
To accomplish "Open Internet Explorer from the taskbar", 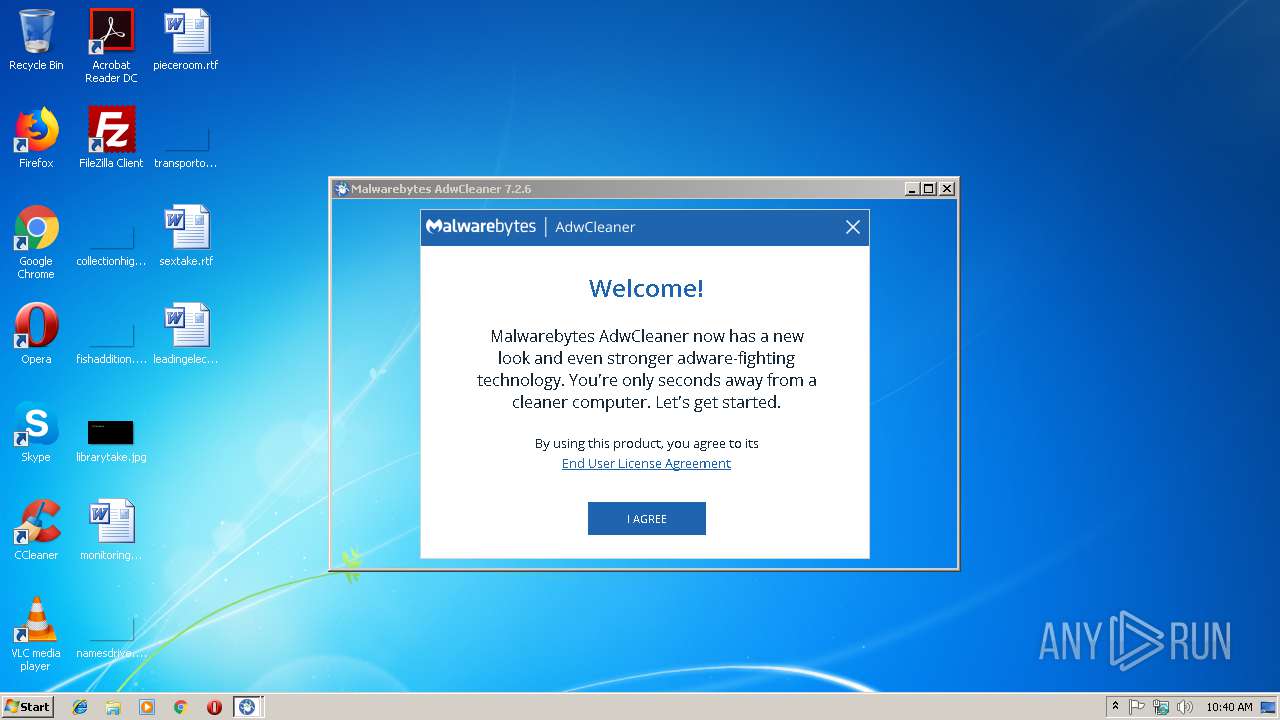I will click(80, 706).
